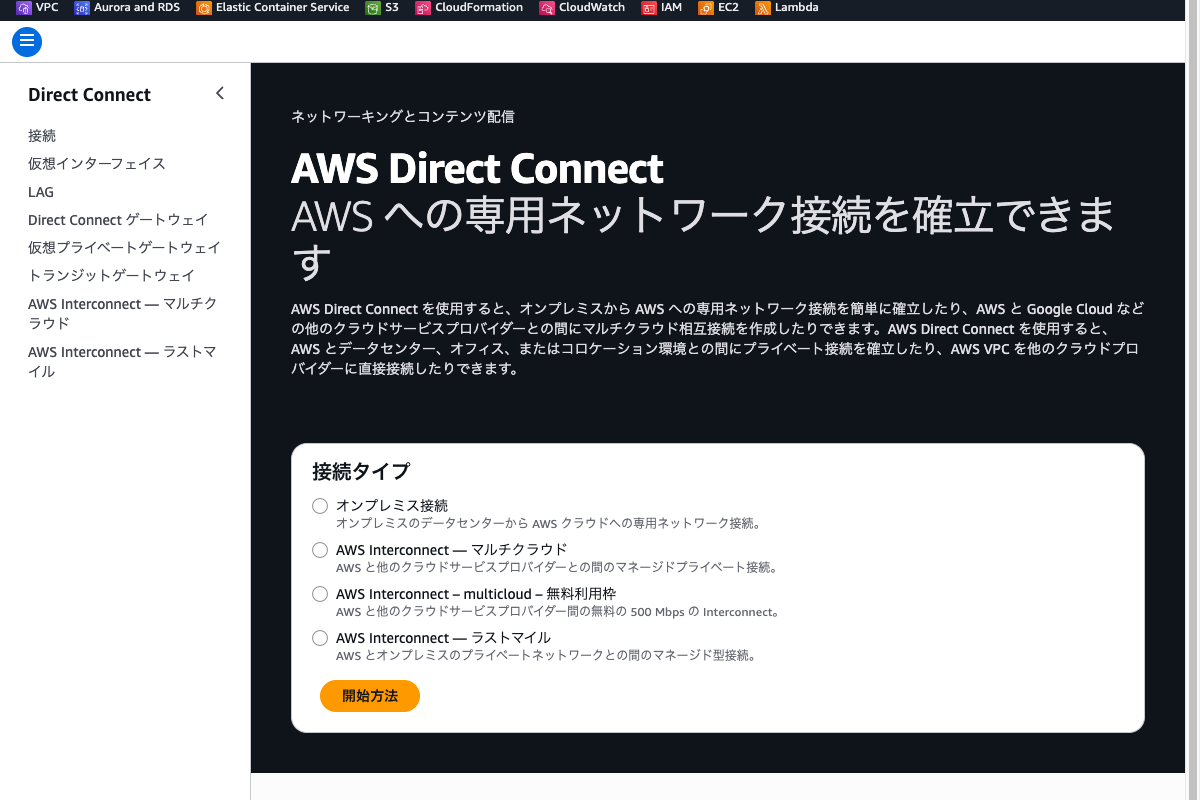Open Direct Connect ゲートウェイ sidebar link
Viewport: 1200px width, 800px height.
pos(118,220)
